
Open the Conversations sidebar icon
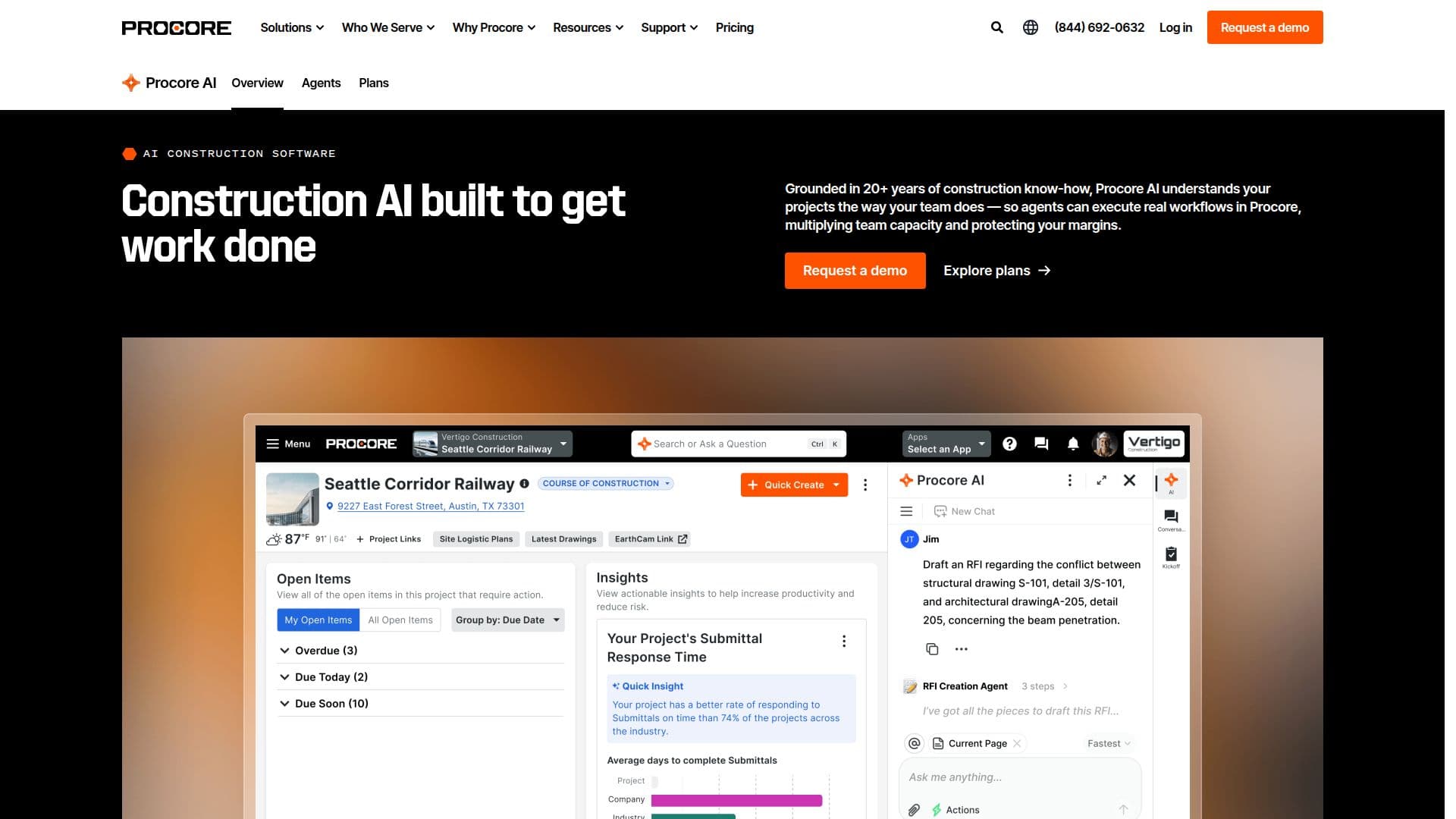click(x=1171, y=519)
